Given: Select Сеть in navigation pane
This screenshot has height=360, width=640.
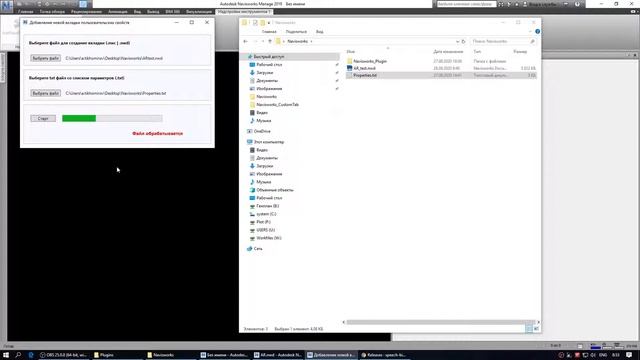Looking at the screenshot, I should coord(258,249).
